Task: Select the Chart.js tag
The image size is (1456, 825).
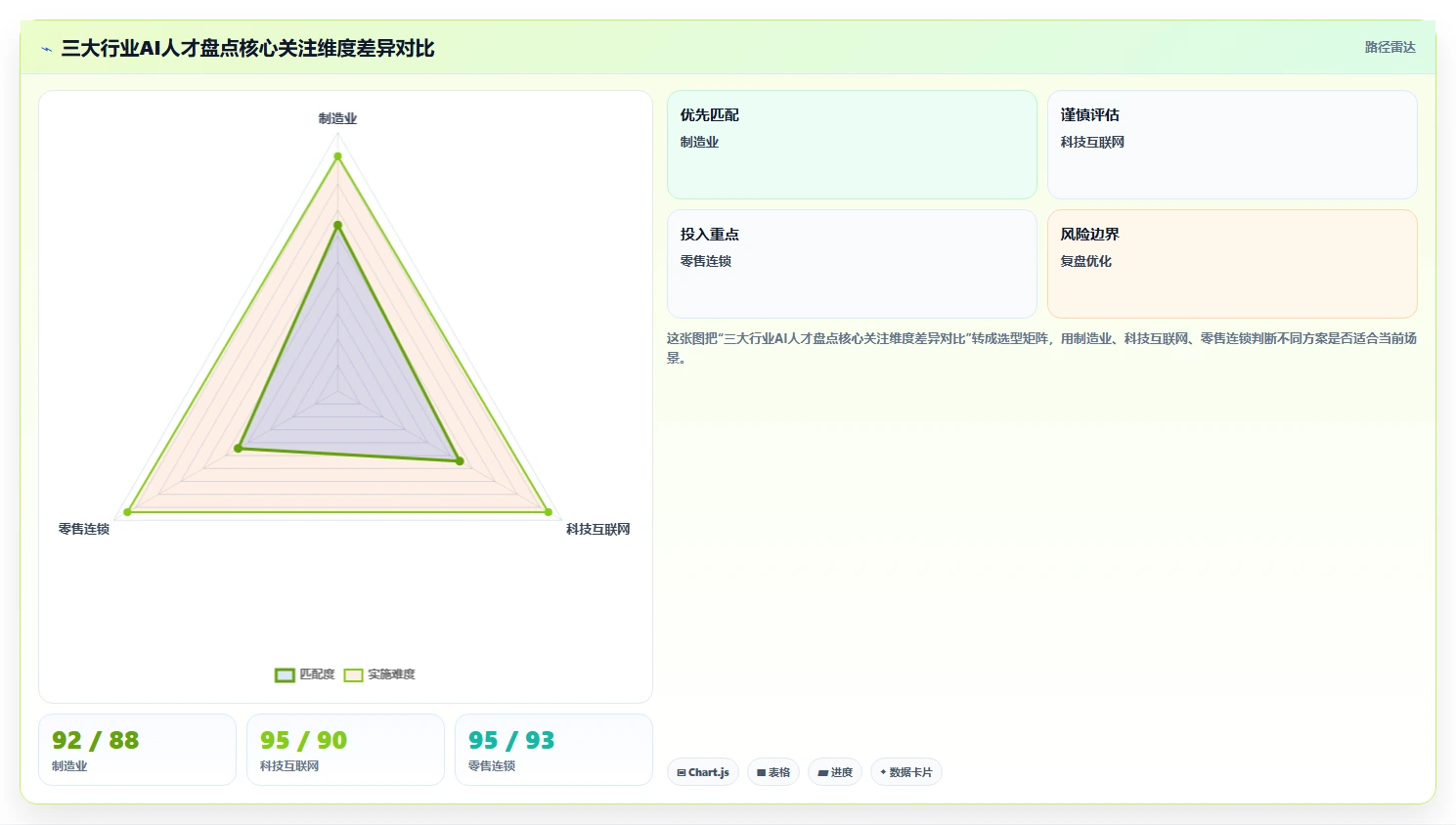Action: click(x=703, y=772)
